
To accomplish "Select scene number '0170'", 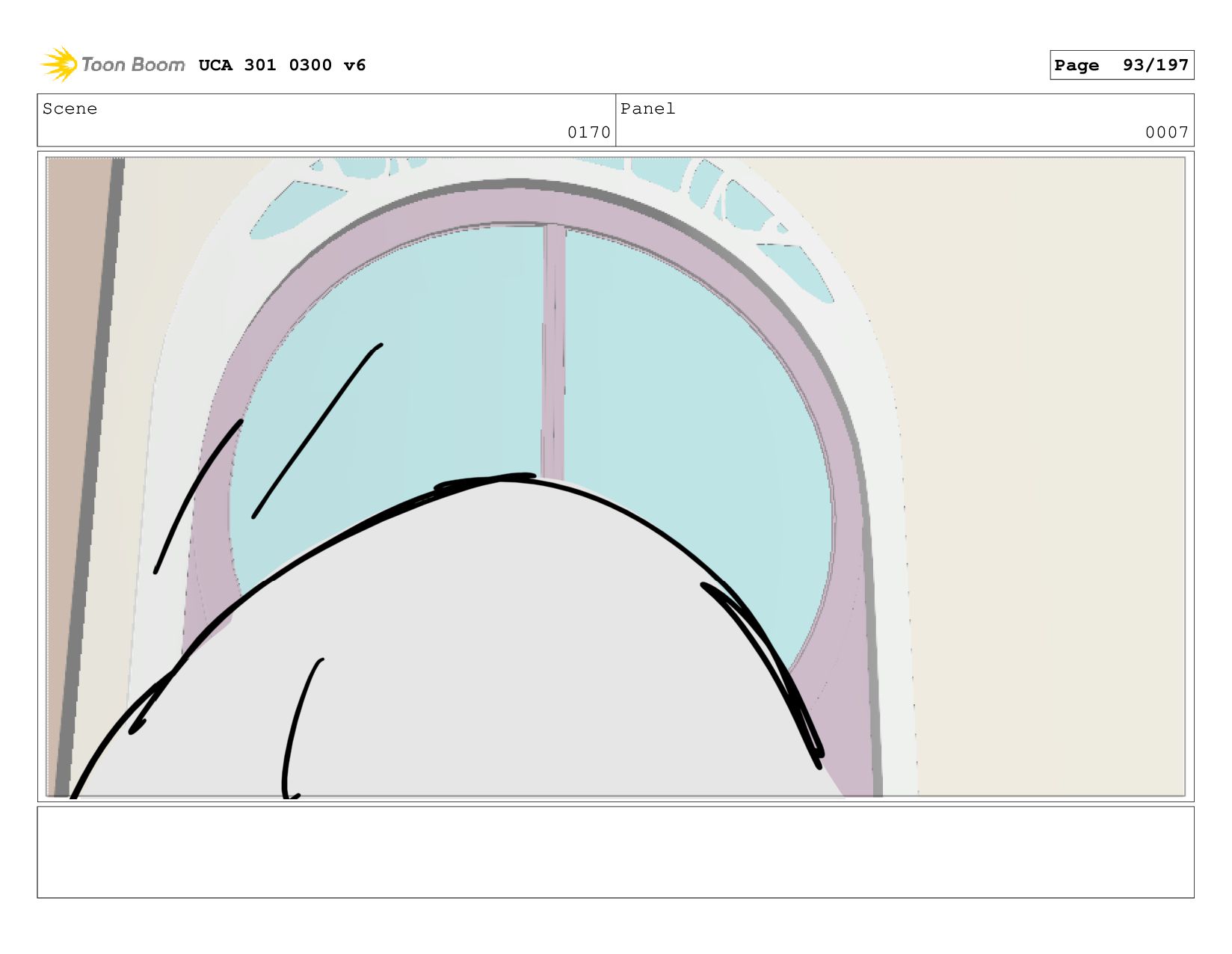I will pos(588,132).
